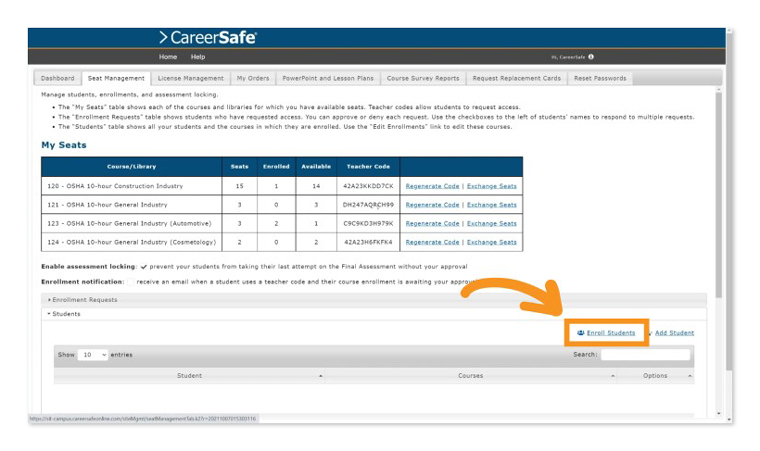Sort by Options column
Viewport: 760px width, 451px height.
coord(655,376)
